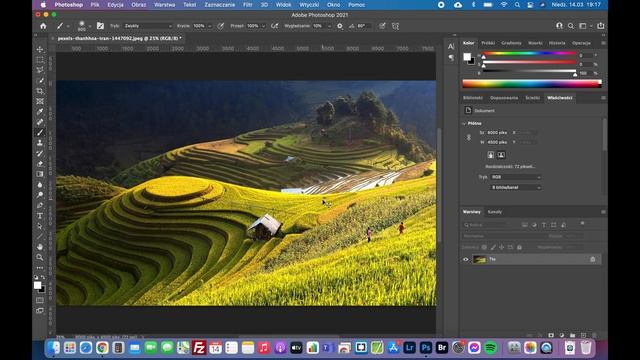The width and height of the screenshot is (640, 360).
Task: Hide the Tło layer with eye icon
Action: [465, 259]
